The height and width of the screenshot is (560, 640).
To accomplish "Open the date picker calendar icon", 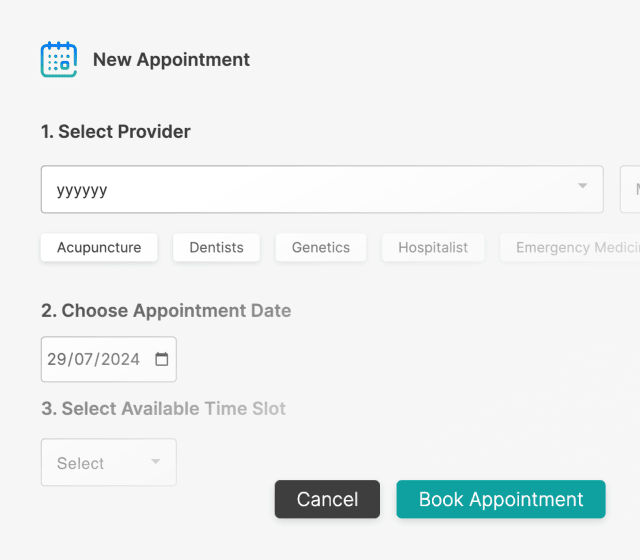I will pos(162,359).
